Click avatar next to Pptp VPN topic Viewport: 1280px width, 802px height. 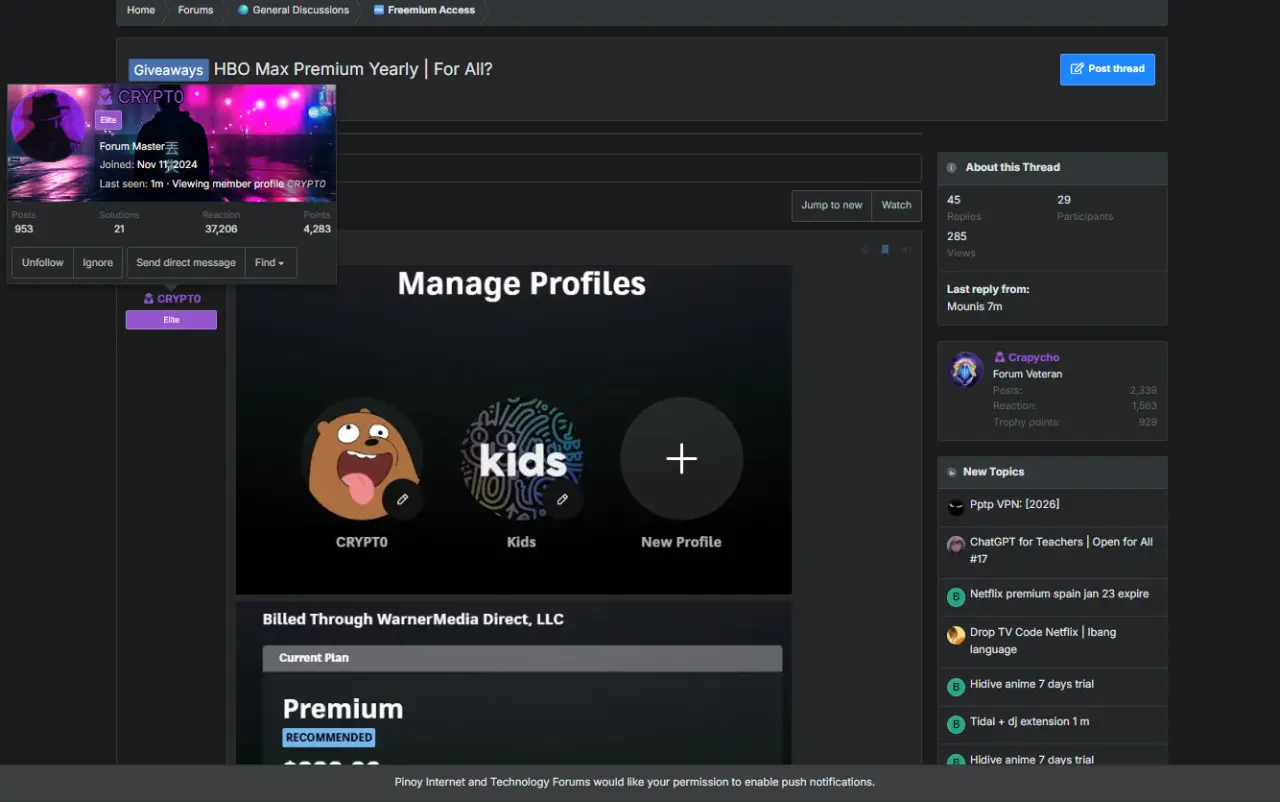(956, 507)
